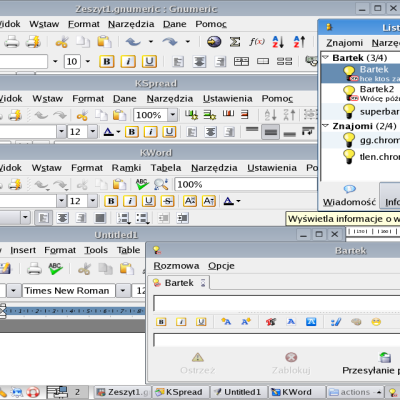
Task: Open the Undo history dropdown arrow in Gnumeric
Action: point(151,42)
